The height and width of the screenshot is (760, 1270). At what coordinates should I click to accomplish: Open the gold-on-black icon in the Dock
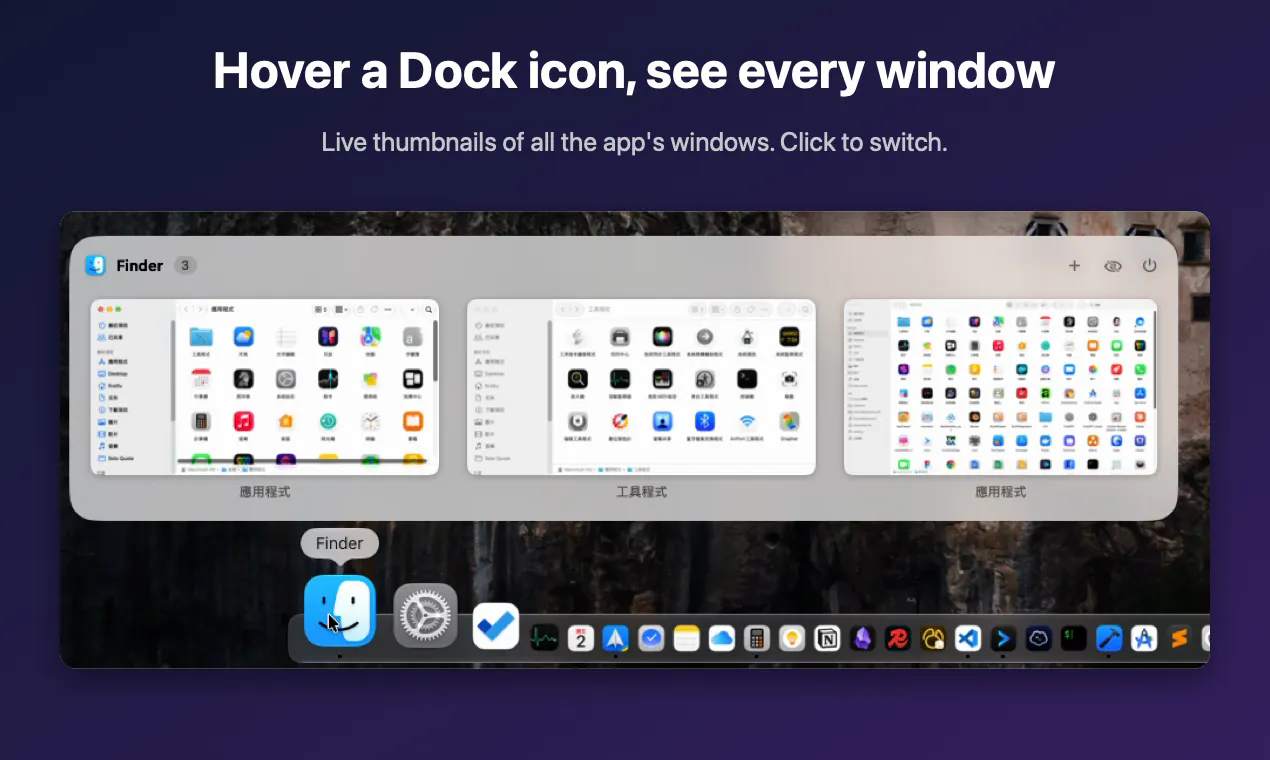tap(933, 638)
